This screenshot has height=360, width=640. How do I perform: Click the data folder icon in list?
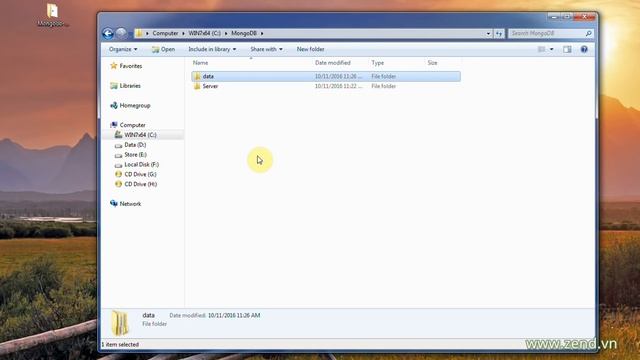tap(197, 76)
